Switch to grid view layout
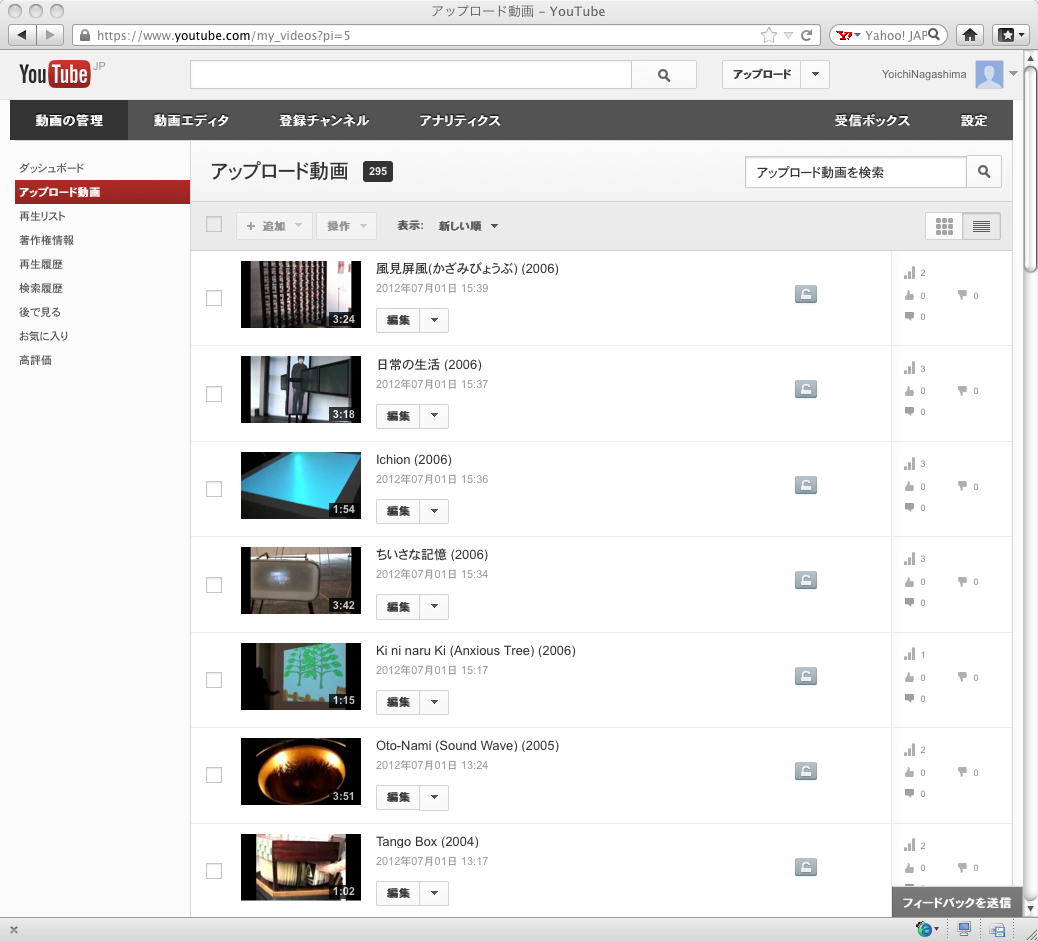 [x=944, y=226]
